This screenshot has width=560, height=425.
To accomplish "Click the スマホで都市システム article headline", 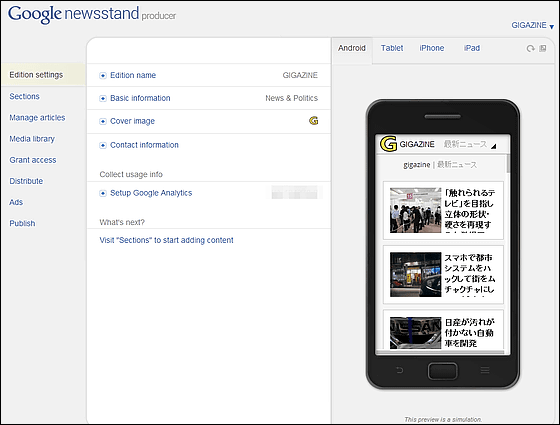I will pyautogui.click(x=470, y=275).
